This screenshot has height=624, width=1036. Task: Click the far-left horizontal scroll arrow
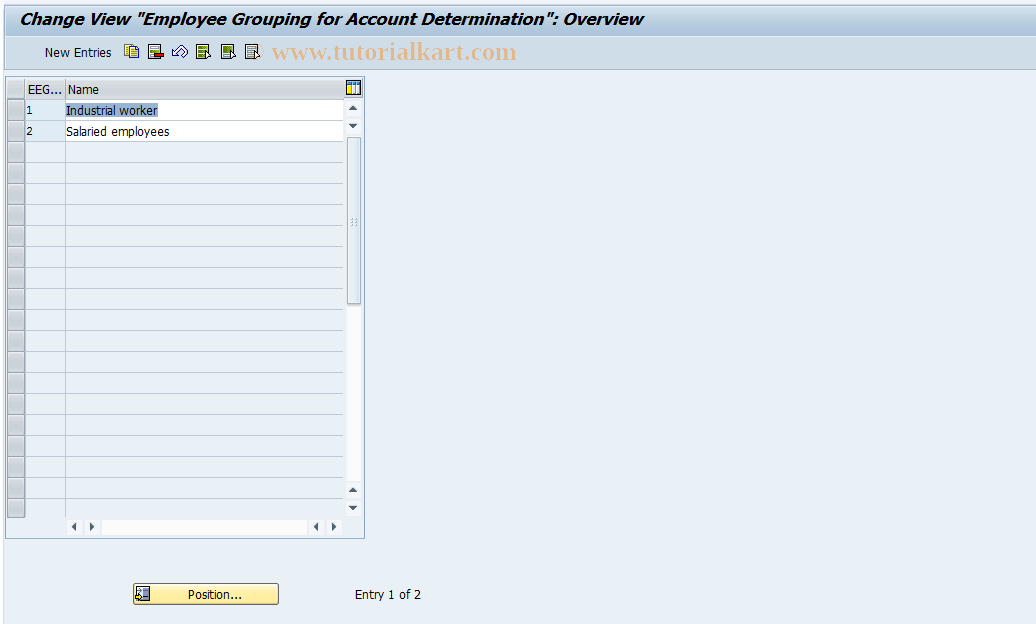point(74,527)
